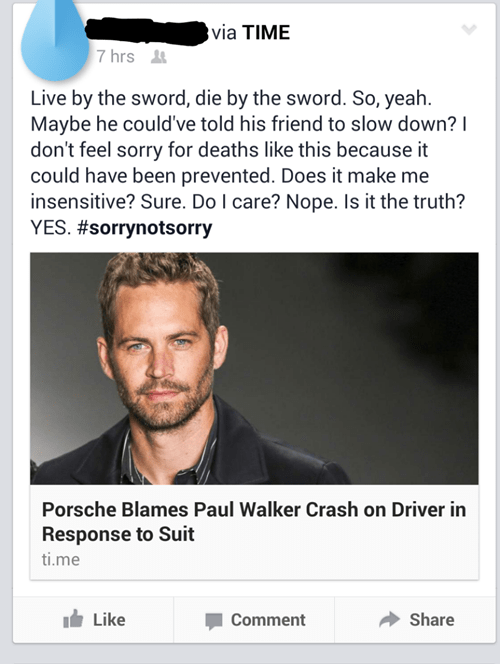This screenshot has width=500, height=664.
Task: Click the word via in the post header
Action: coord(224,32)
